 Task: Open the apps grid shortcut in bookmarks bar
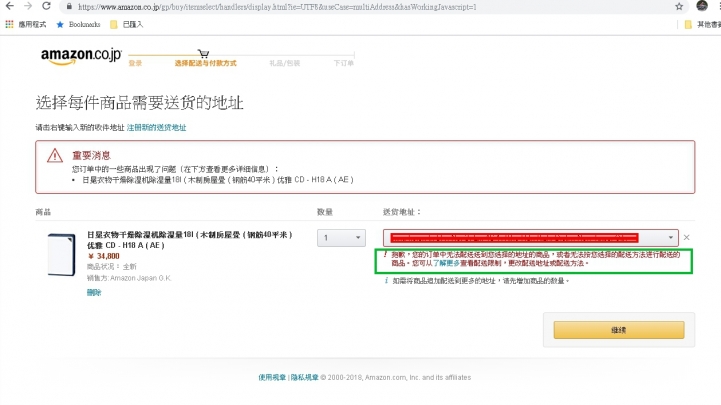9,24
